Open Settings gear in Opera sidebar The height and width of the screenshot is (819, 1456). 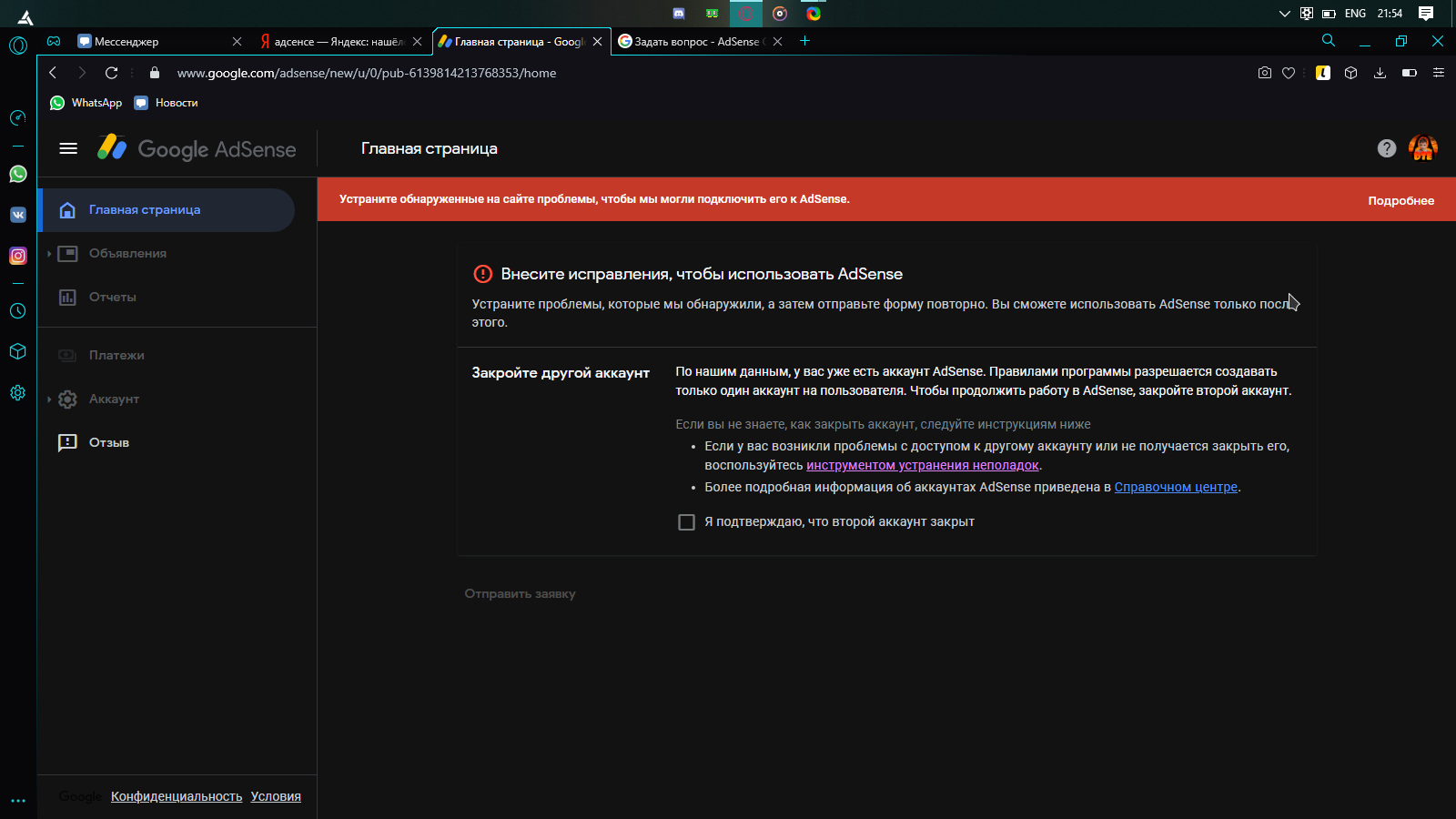[x=18, y=392]
